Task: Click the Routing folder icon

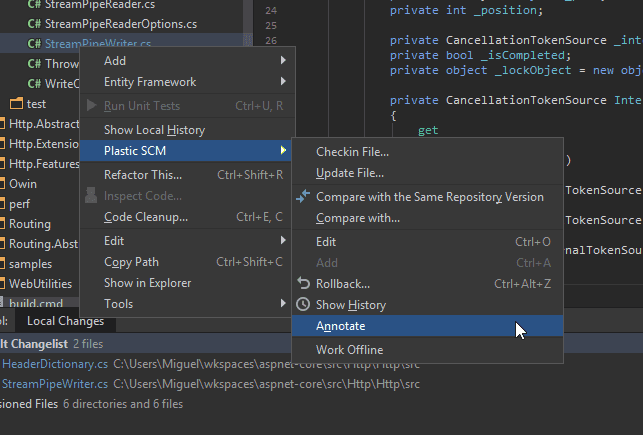Action: click(2, 224)
